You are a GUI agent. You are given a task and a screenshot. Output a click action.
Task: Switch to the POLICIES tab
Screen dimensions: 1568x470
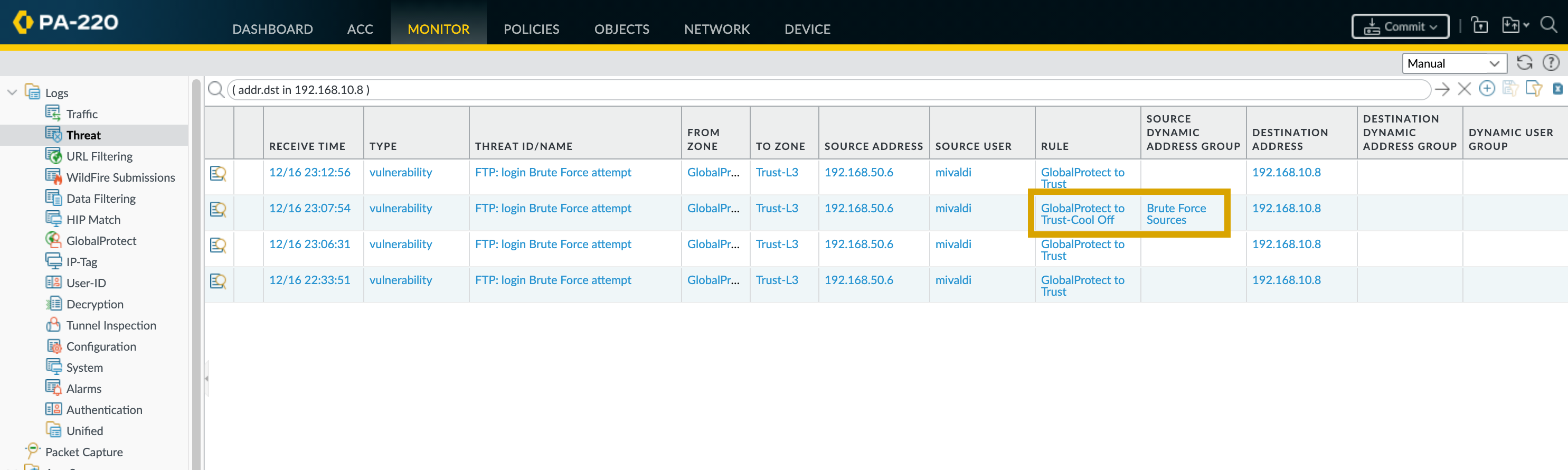pyautogui.click(x=531, y=29)
